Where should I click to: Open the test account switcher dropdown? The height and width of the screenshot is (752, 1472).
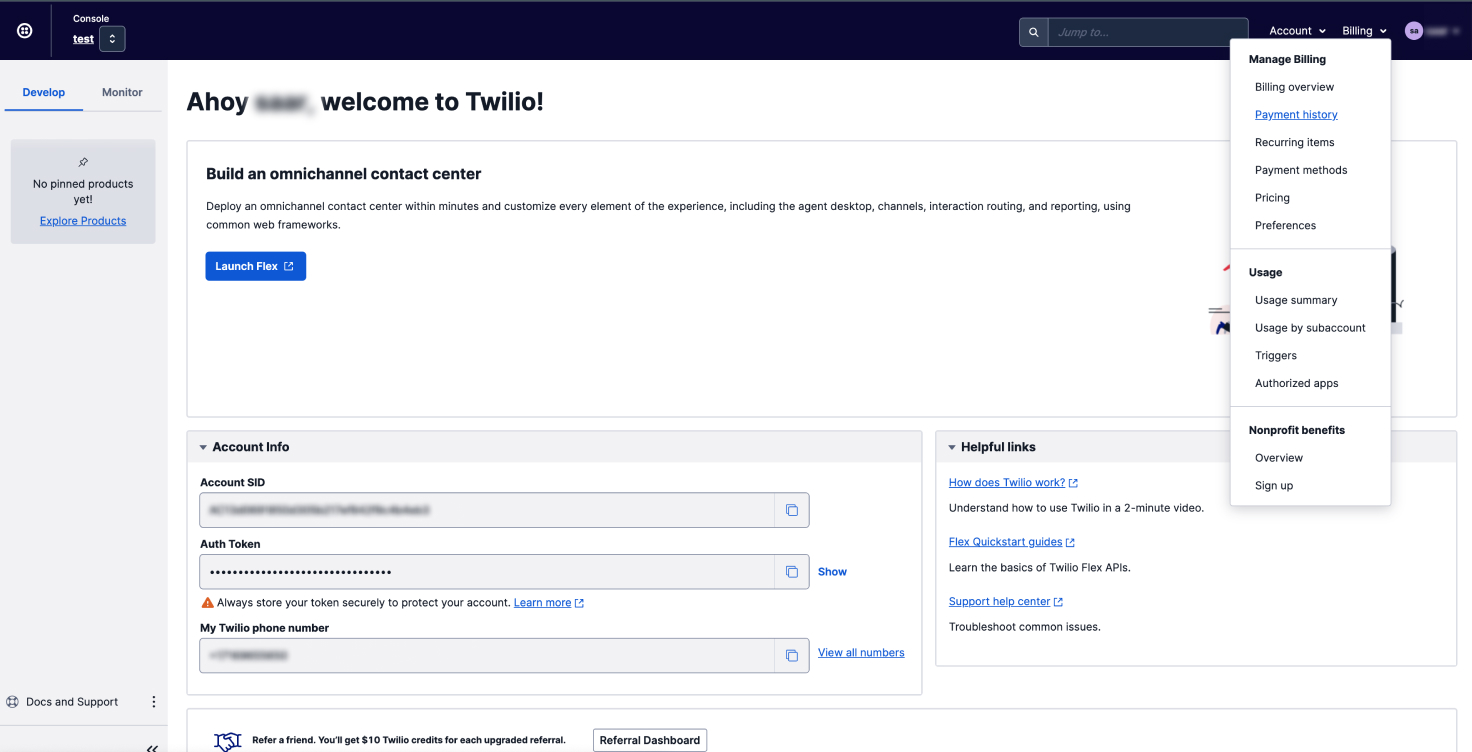click(112, 39)
